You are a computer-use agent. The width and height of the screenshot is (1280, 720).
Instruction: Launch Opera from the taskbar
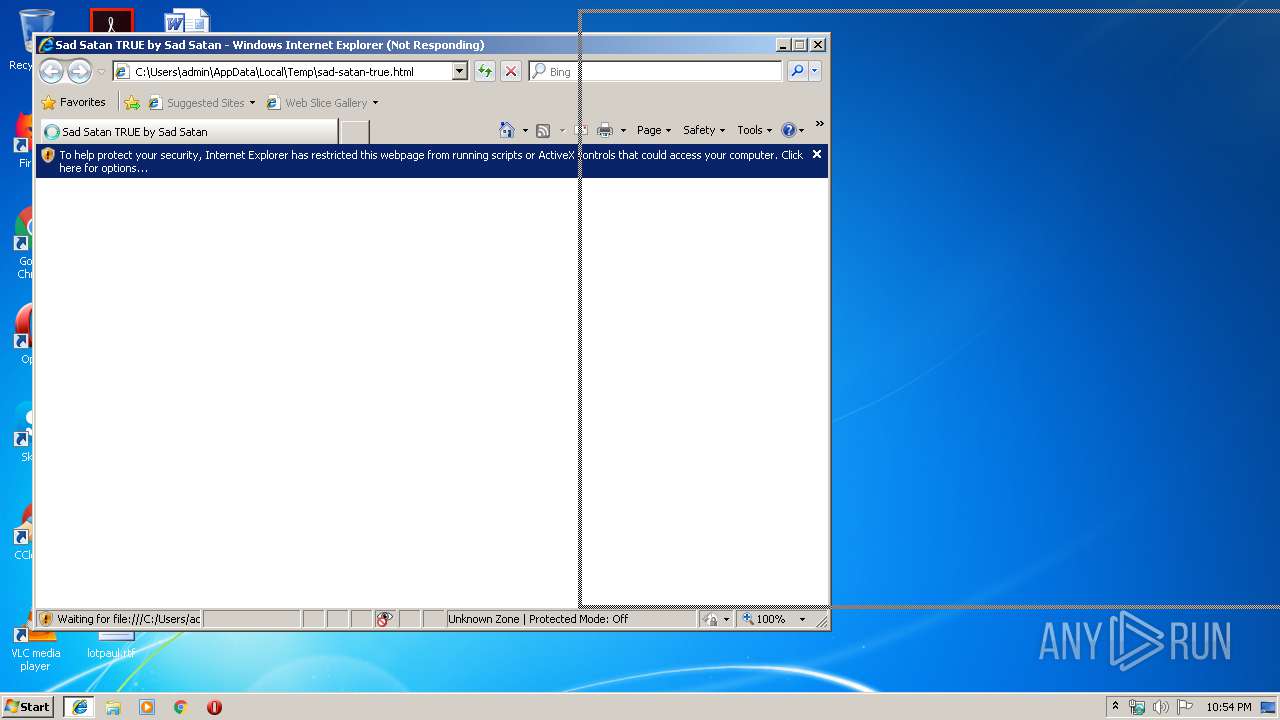[x=214, y=707]
